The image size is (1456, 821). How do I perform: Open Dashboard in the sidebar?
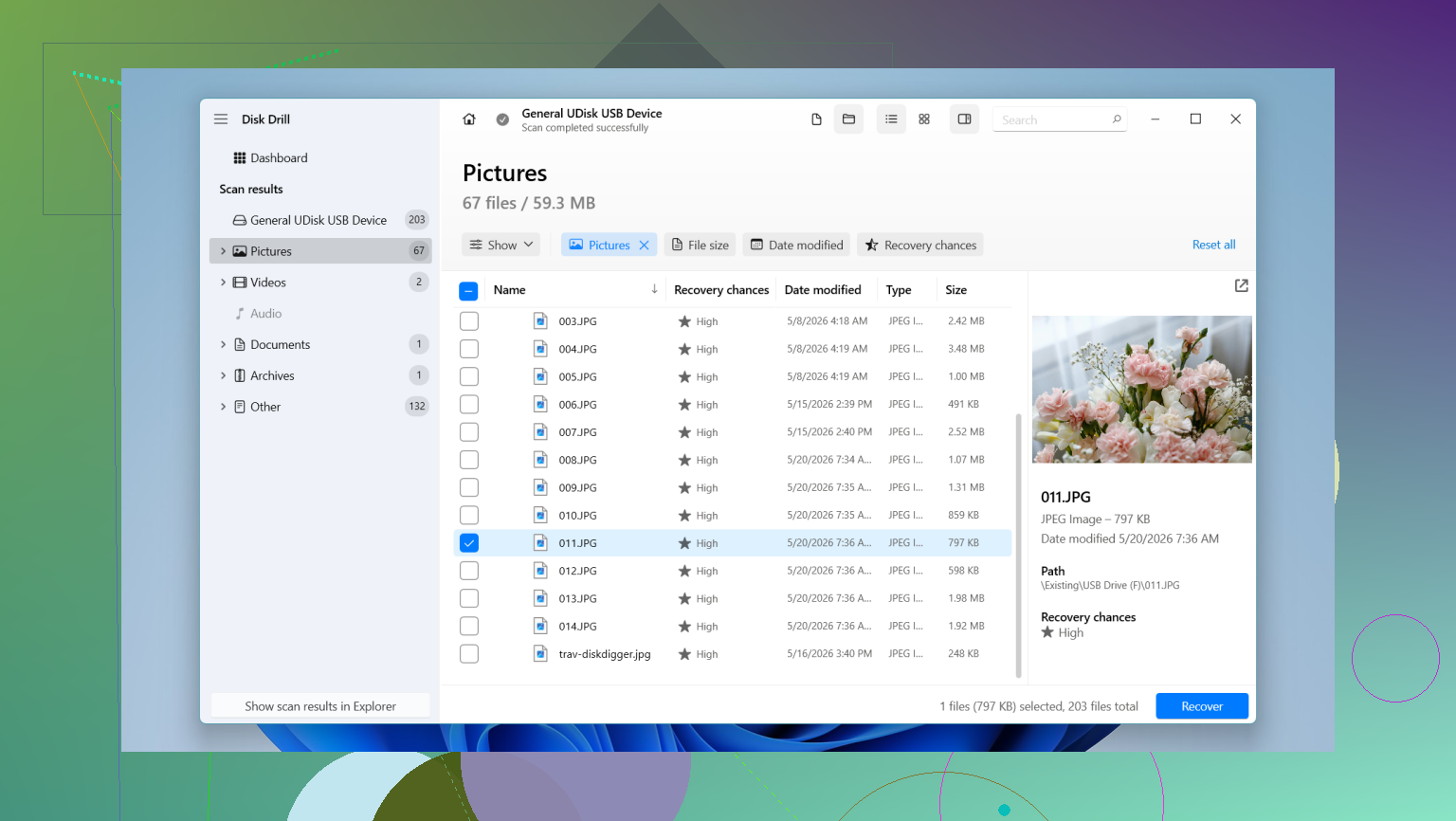320,158
